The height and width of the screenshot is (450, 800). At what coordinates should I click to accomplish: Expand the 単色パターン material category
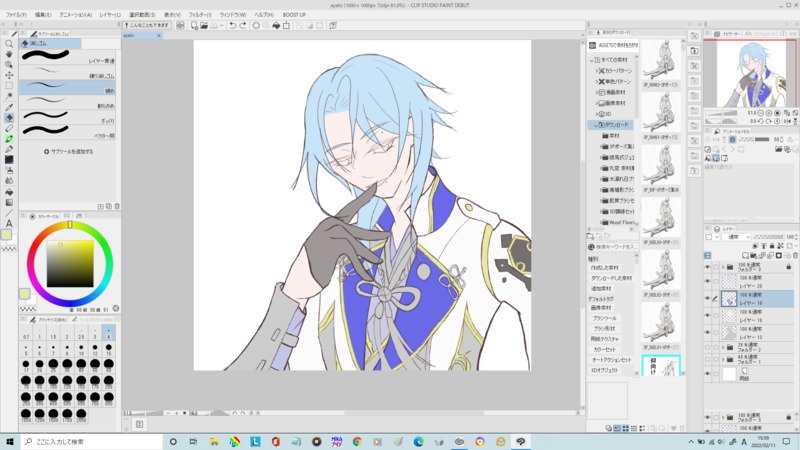pyautogui.click(x=596, y=82)
